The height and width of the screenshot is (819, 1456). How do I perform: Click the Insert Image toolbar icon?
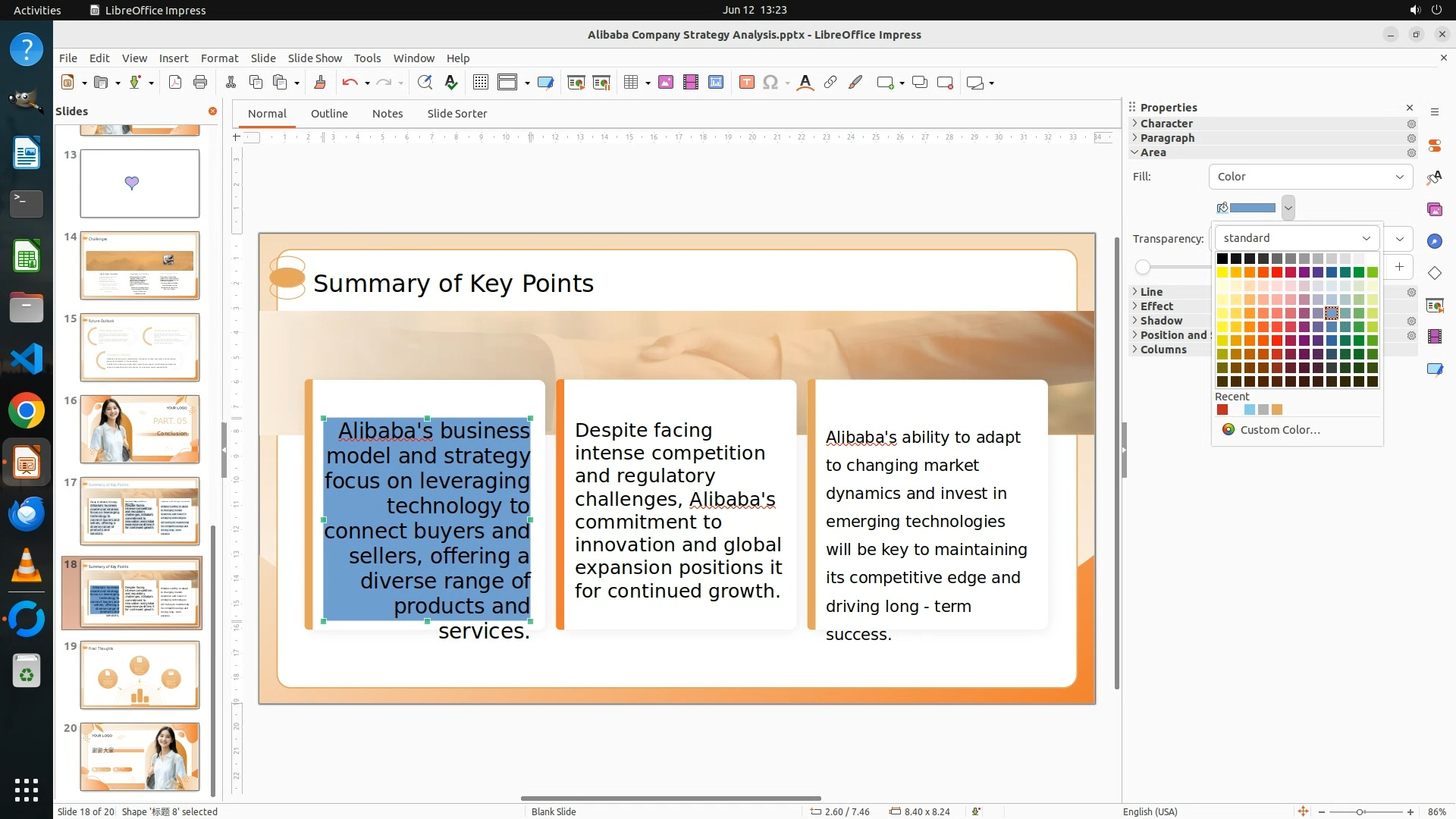[x=666, y=83]
